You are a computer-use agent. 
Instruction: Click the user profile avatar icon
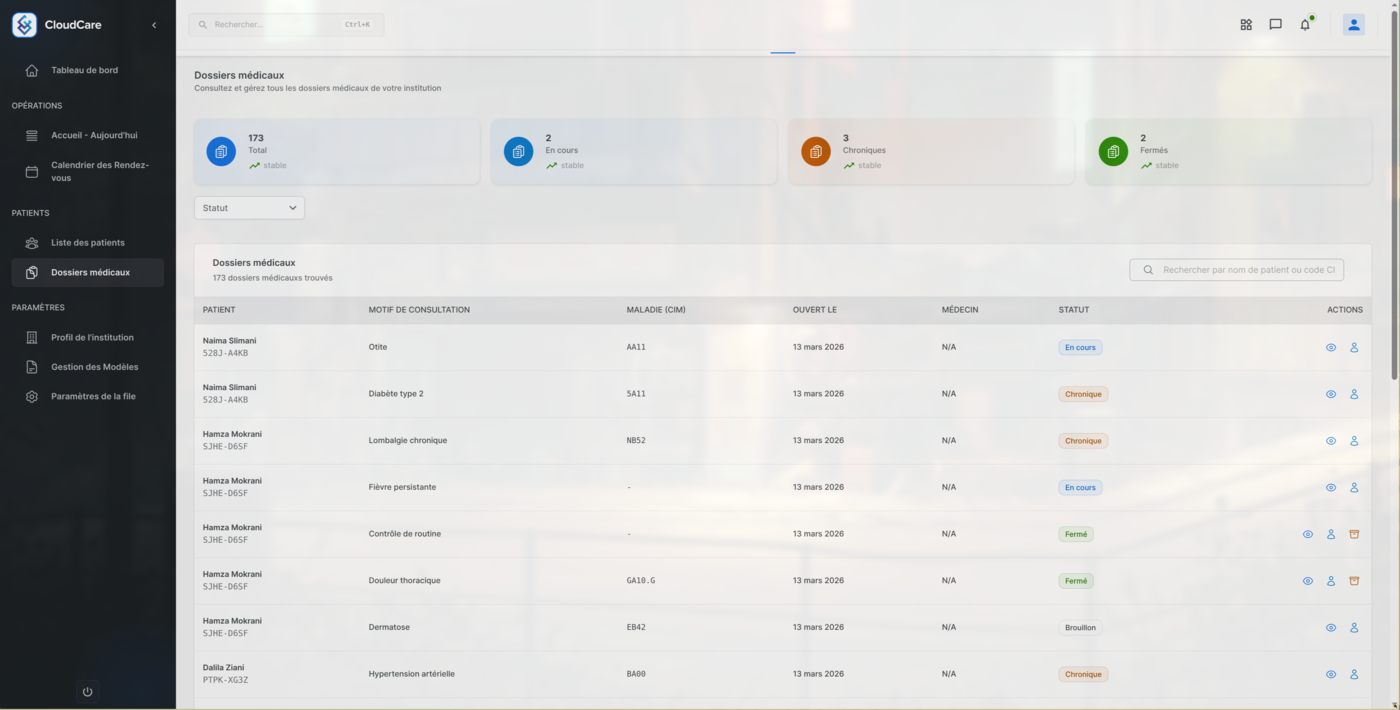(1353, 25)
